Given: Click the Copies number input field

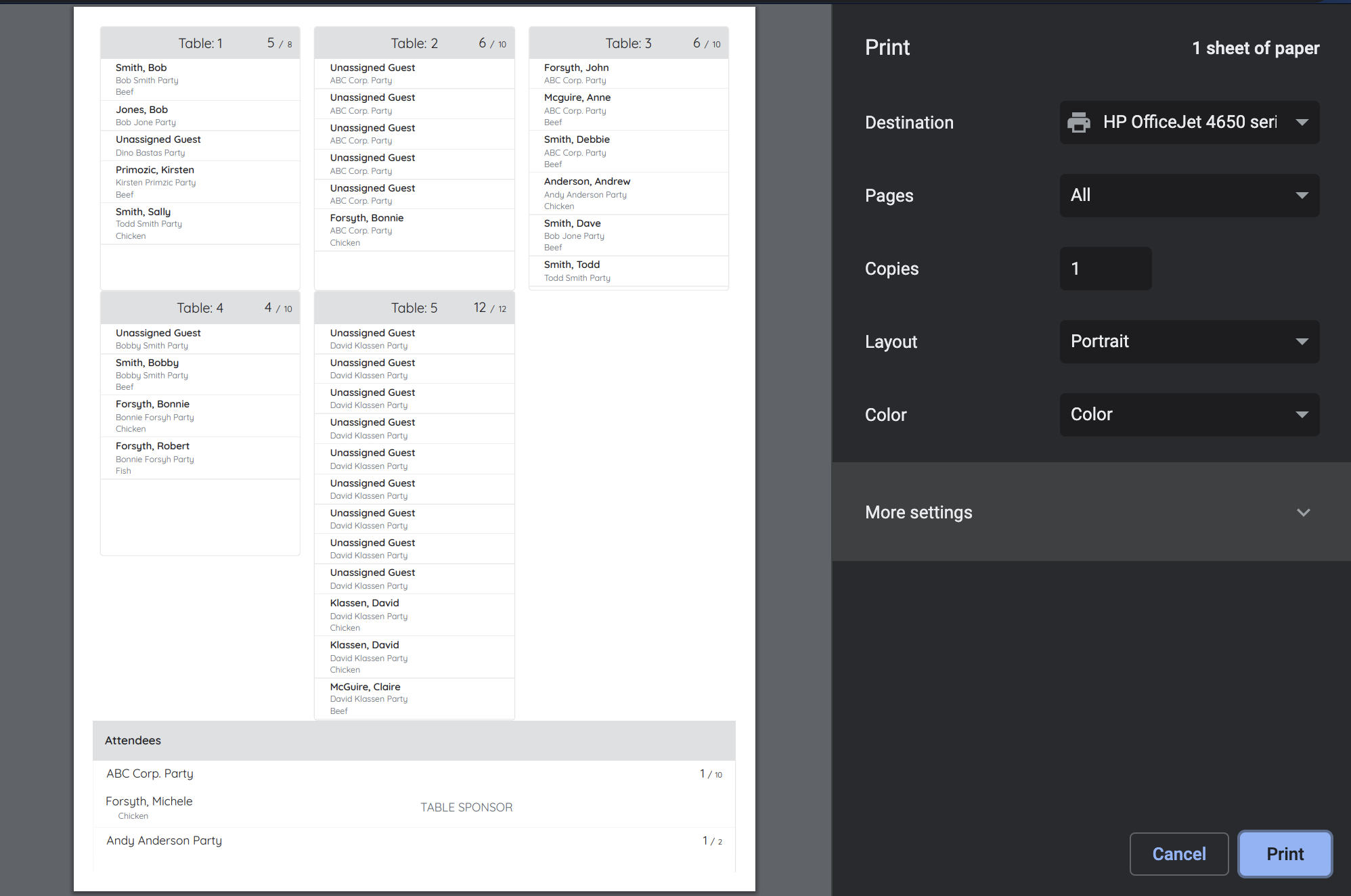Looking at the screenshot, I should (1105, 269).
